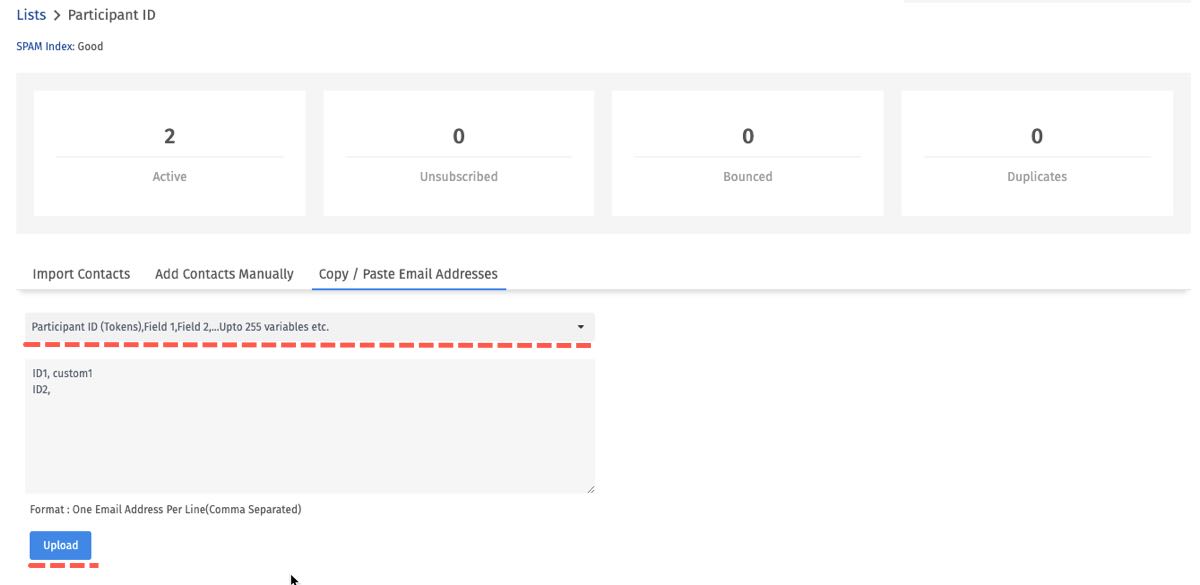Viewport: 1200px width, 585px height.
Task: Click the text area resize handle
Action: pos(590,489)
